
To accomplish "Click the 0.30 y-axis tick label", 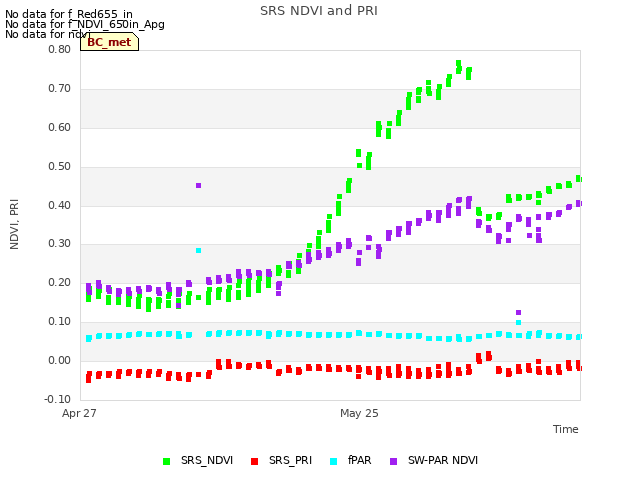I will click(x=60, y=244).
